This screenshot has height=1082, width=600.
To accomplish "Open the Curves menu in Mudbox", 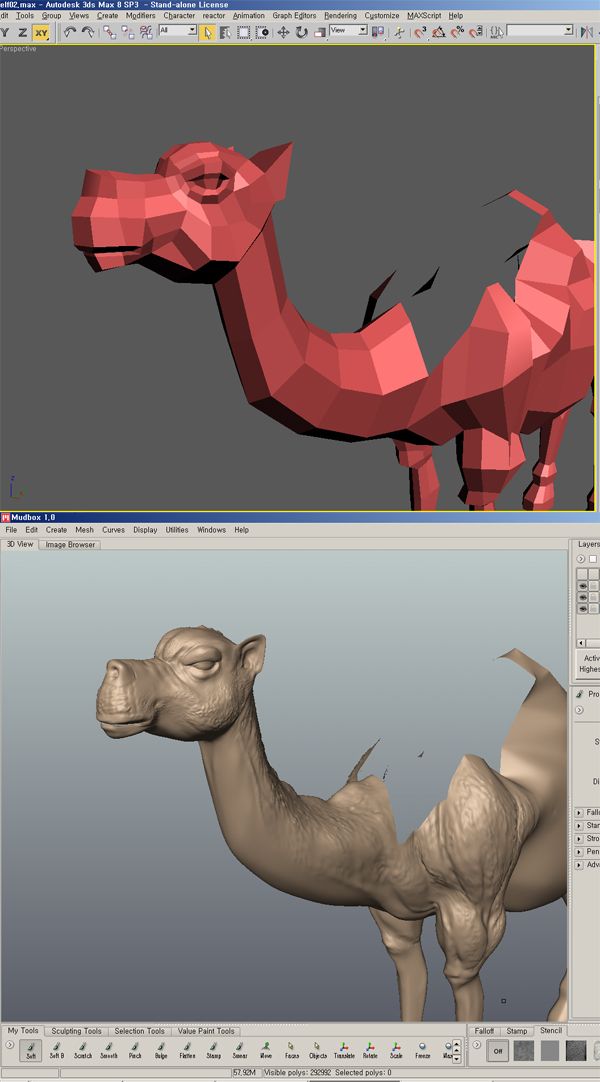I will click(x=113, y=530).
